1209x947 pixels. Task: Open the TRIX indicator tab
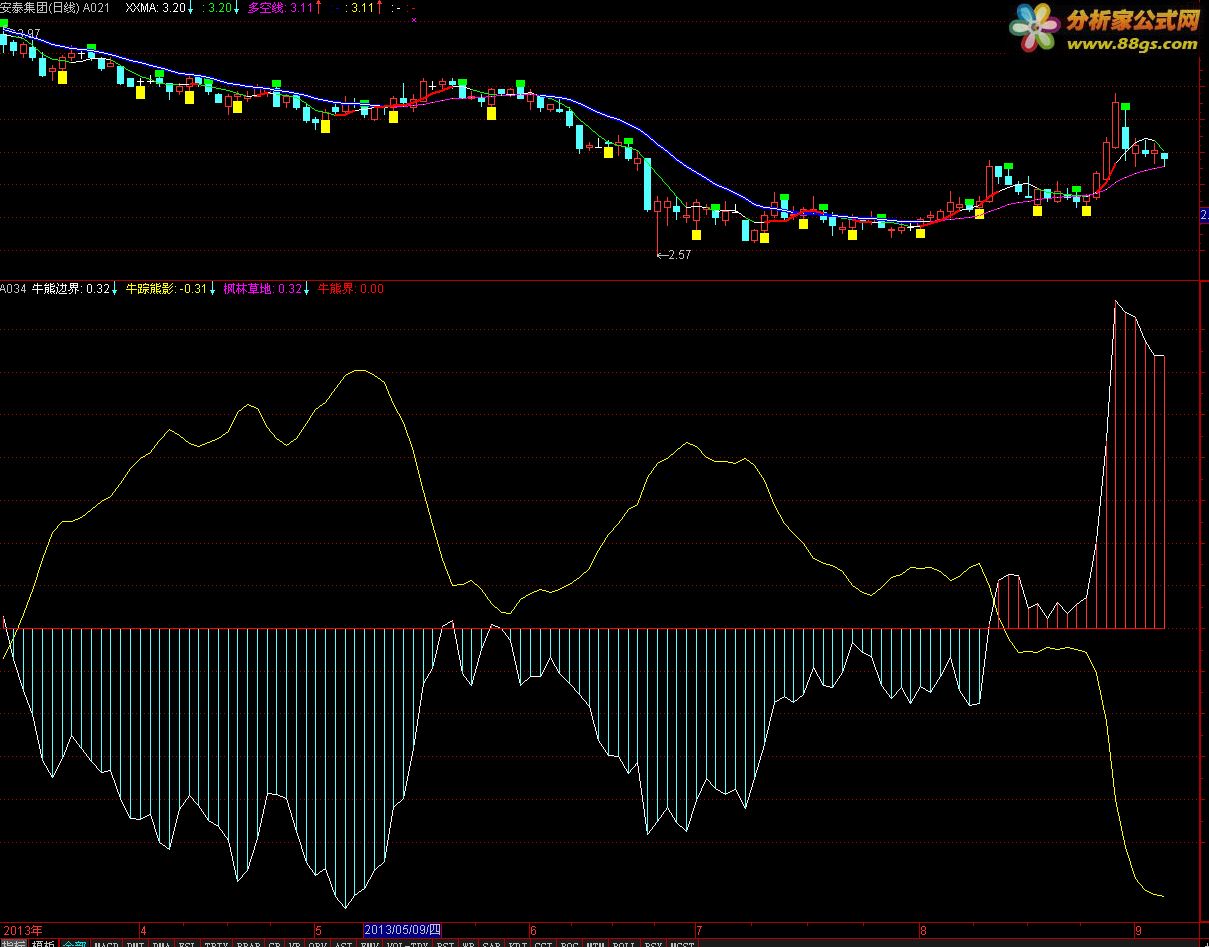[217, 943]
